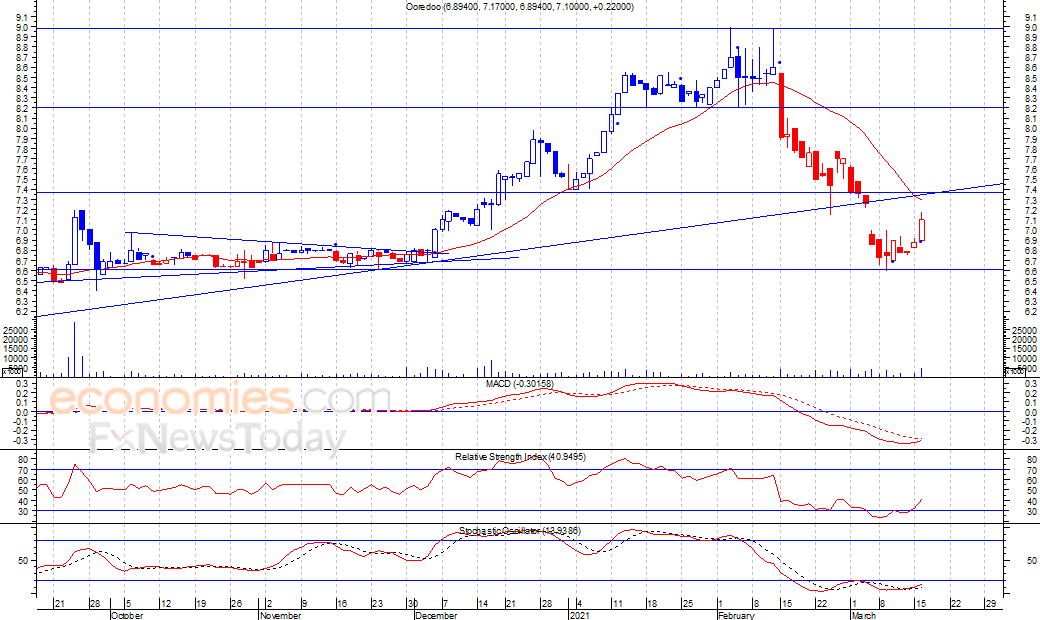
Task: Click the date tick label 18
Action: [x=652, y=603]
